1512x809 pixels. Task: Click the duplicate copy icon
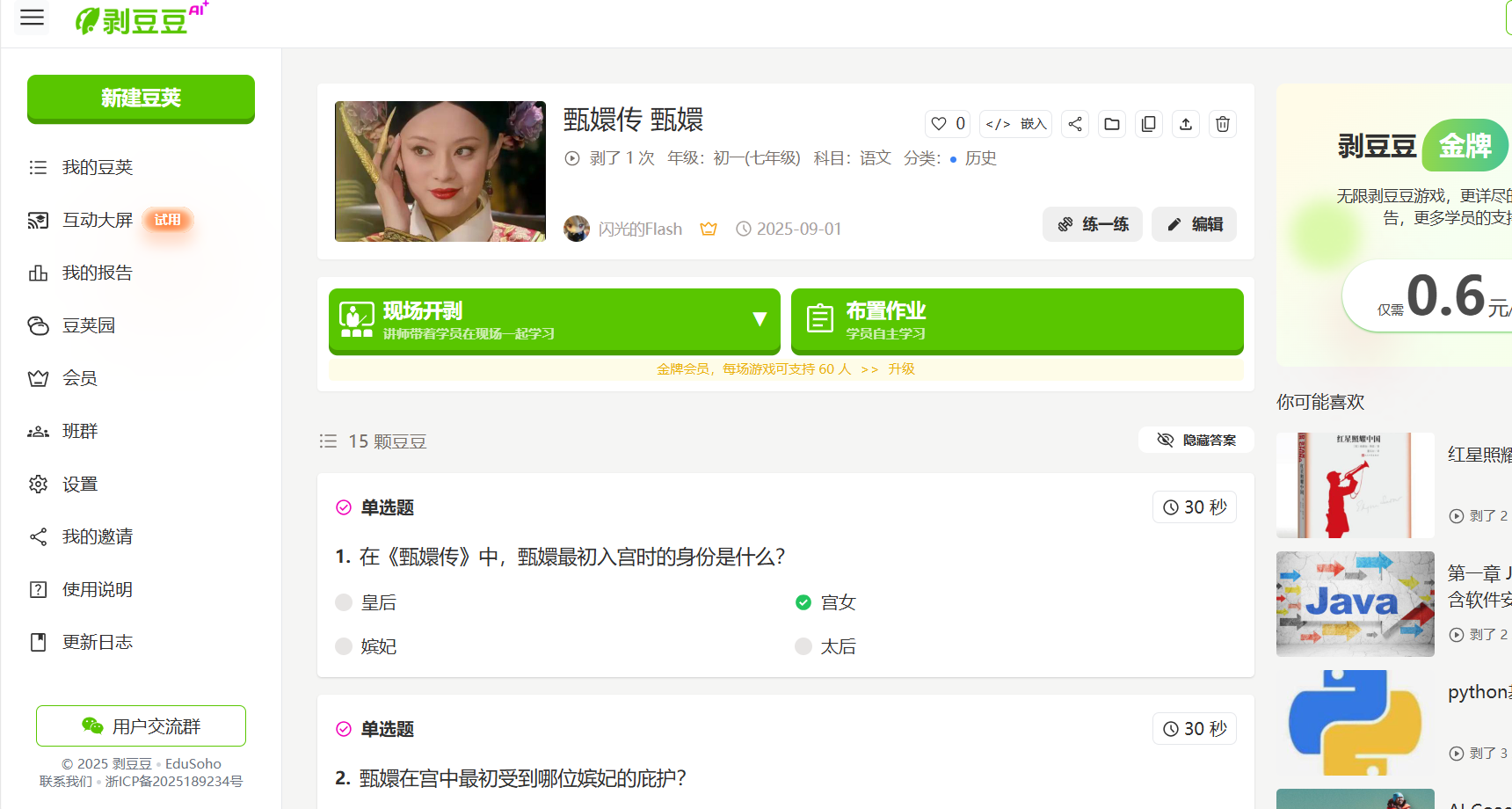pyautogui.click(x=1149, y=124)
